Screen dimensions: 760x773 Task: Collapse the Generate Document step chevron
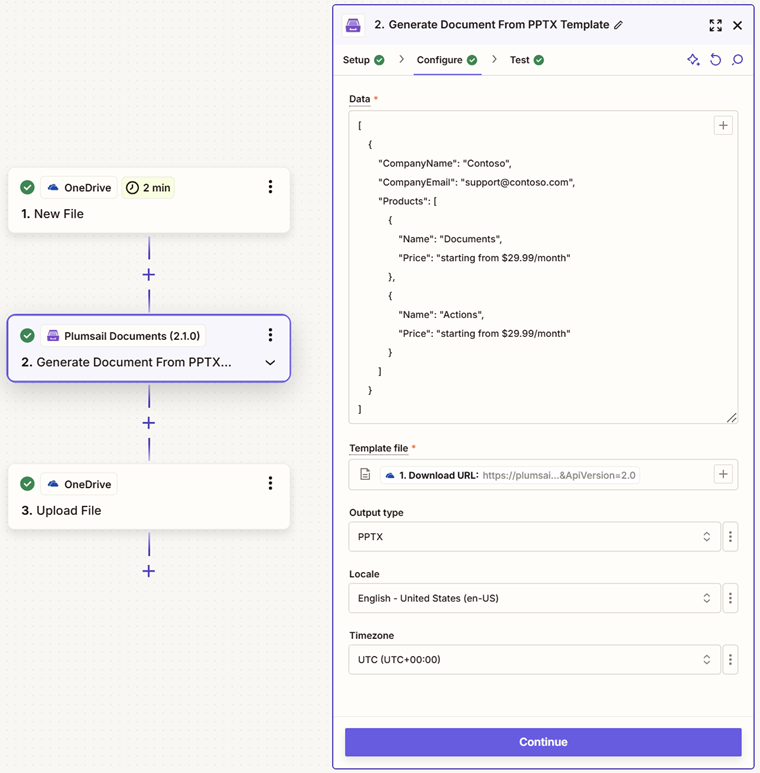pos(270,362)
